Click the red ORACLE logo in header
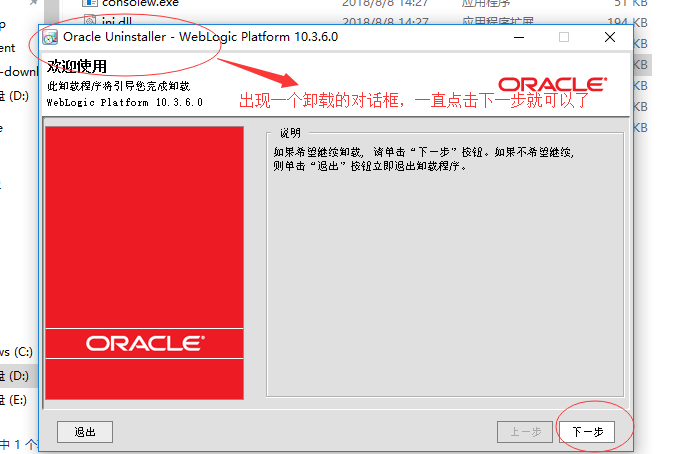 click(x=552, y=84)
